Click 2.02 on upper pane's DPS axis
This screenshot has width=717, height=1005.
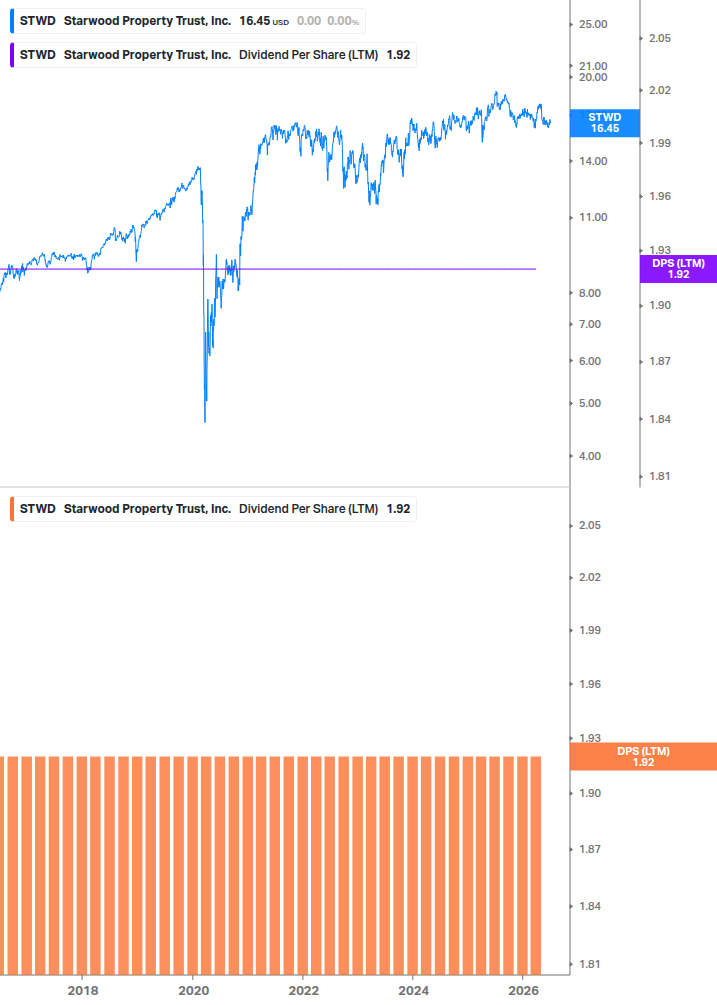coord(660,90)
